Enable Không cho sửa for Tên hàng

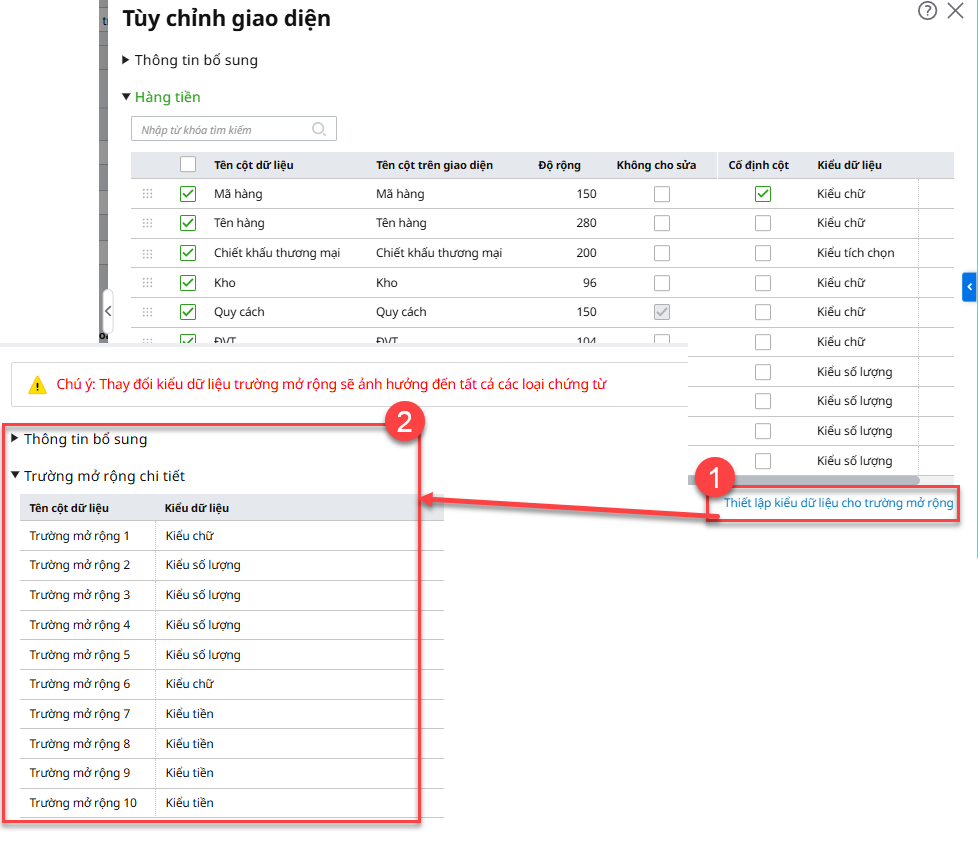(x=662, y=223)
